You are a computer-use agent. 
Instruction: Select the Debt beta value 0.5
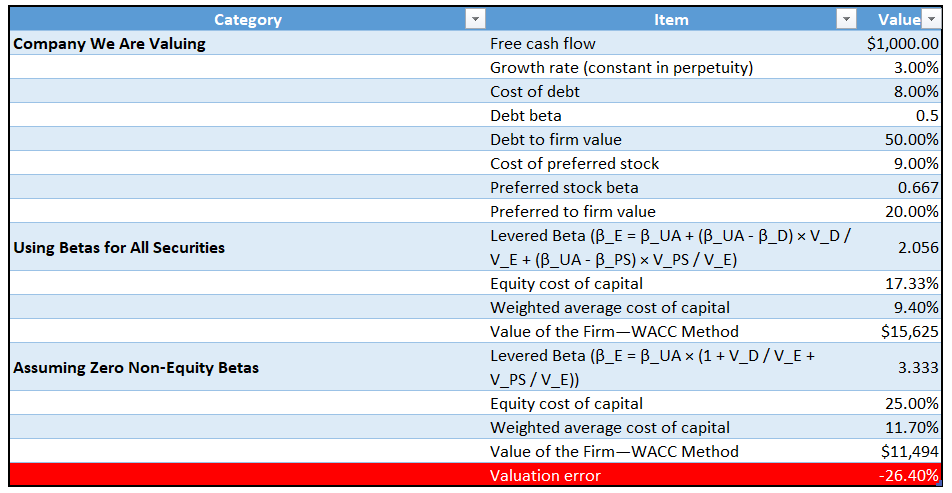[x=926, y=116]
